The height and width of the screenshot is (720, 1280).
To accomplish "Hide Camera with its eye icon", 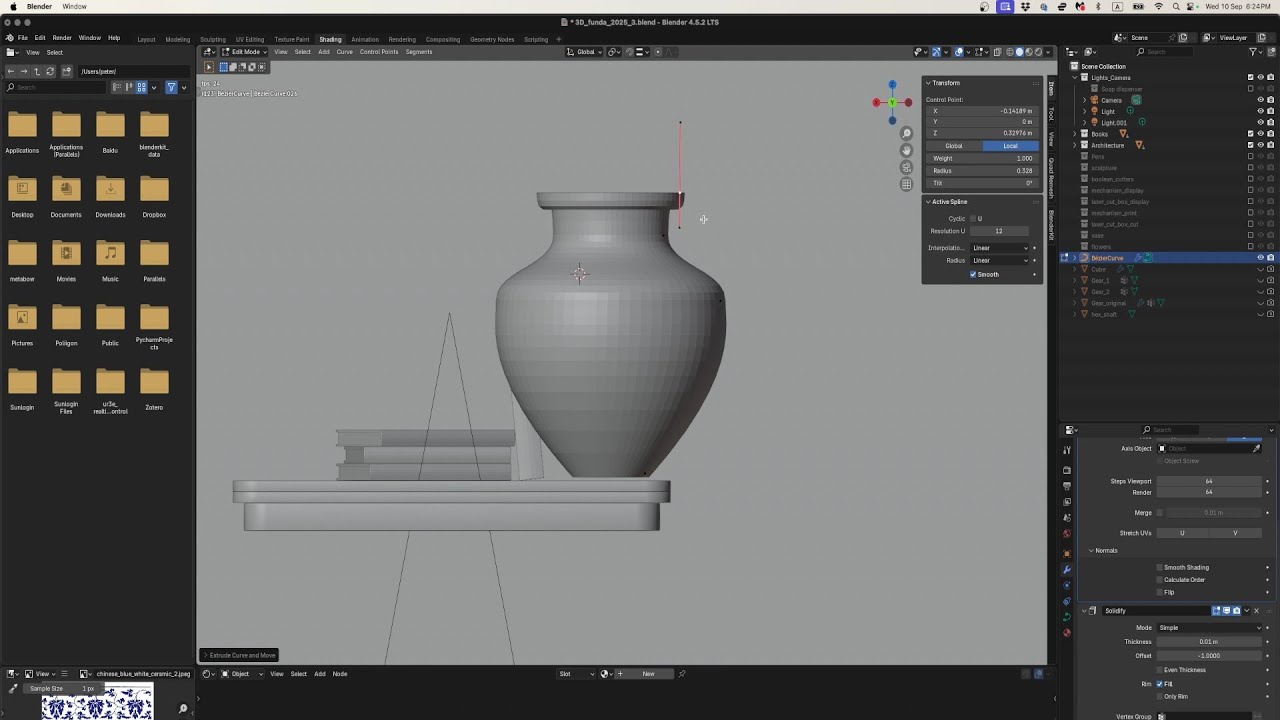I will [1260, 100].
